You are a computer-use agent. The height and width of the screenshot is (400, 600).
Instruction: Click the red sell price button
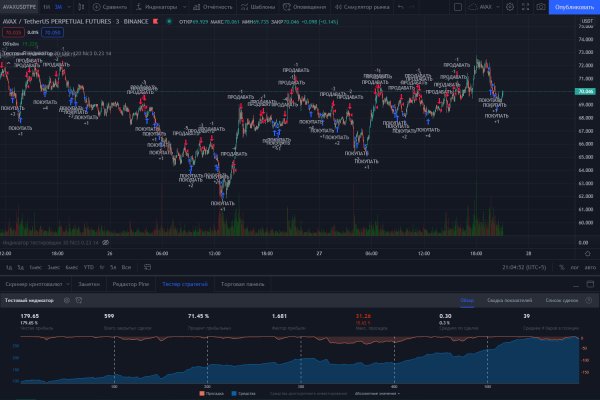pos(13,32)
